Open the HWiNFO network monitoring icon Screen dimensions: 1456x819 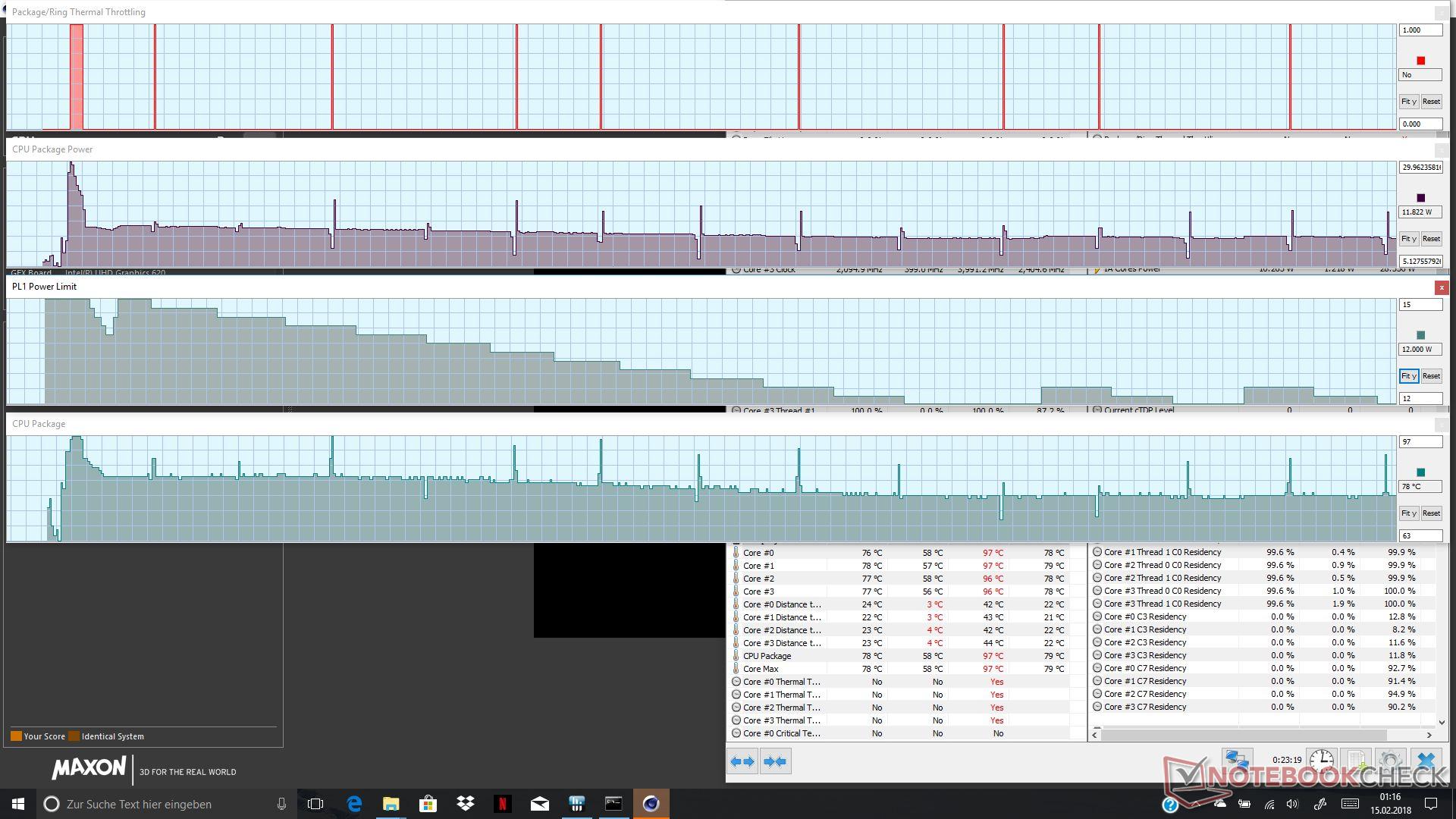pyautogui.click(x=1237, y=761)
